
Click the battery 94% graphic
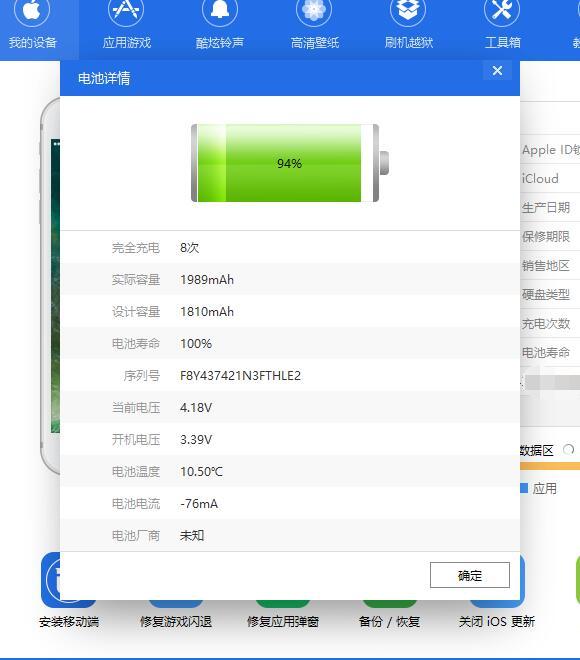pos(290,163)
